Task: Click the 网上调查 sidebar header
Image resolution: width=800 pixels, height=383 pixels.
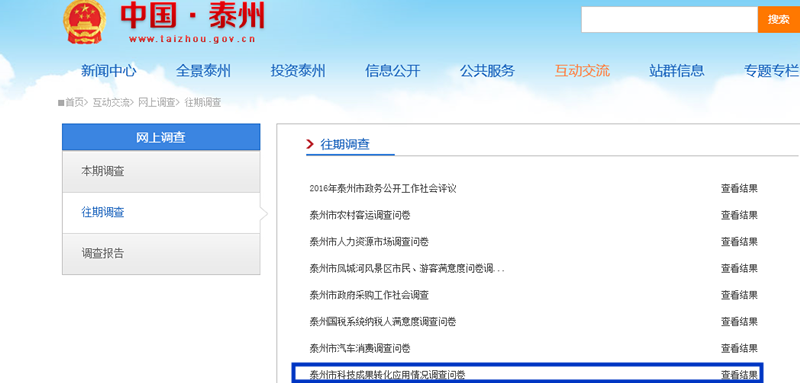Action: click(161, 137)
